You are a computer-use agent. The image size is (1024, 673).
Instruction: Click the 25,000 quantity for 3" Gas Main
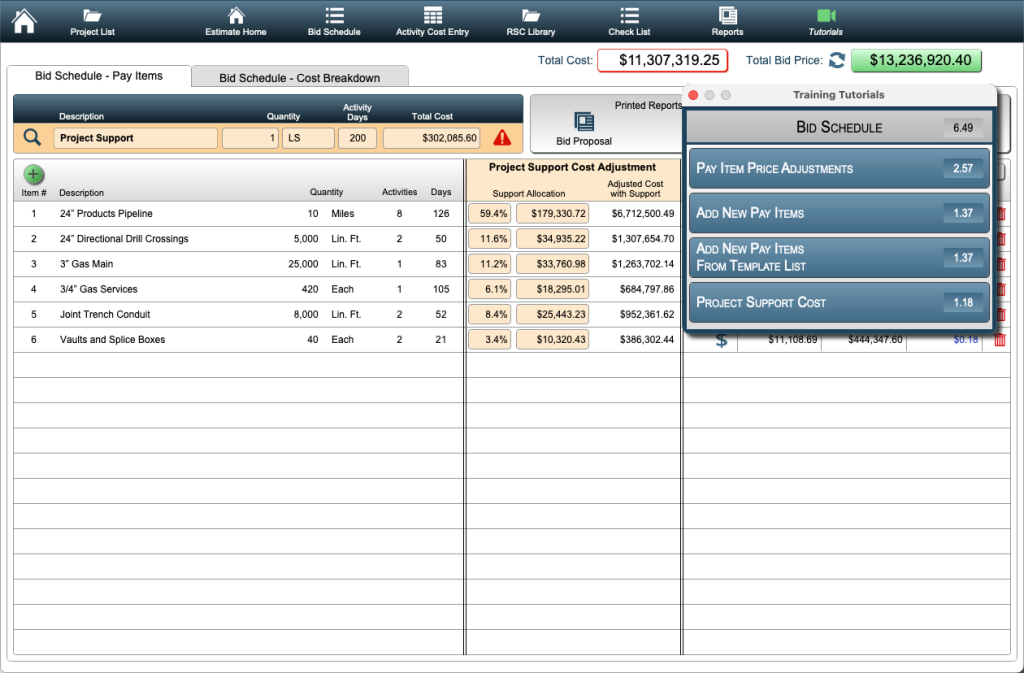(303, 264)
